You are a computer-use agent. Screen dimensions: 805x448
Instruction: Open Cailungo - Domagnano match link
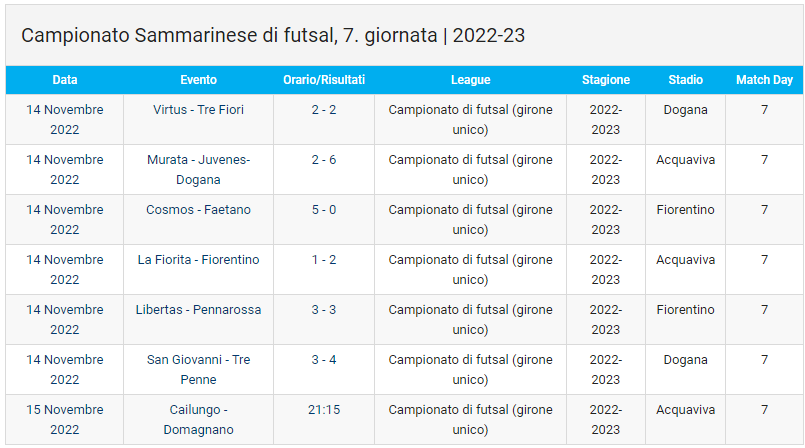pos(198,419)
